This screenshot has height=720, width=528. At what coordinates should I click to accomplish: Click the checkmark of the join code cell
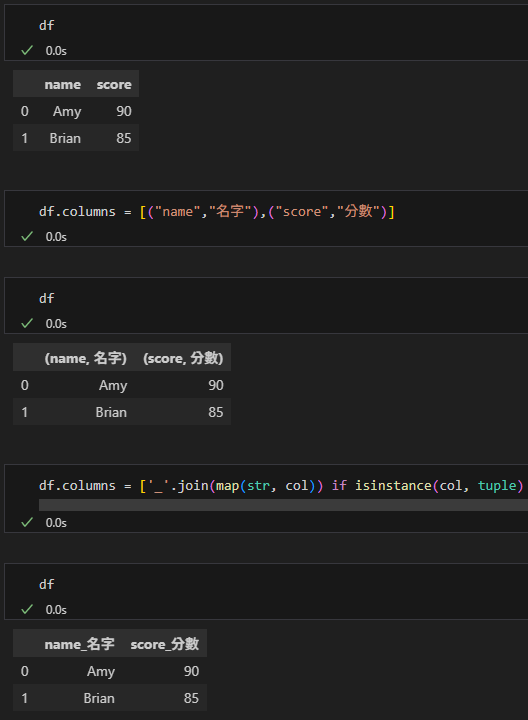click(x=27, y=523)
